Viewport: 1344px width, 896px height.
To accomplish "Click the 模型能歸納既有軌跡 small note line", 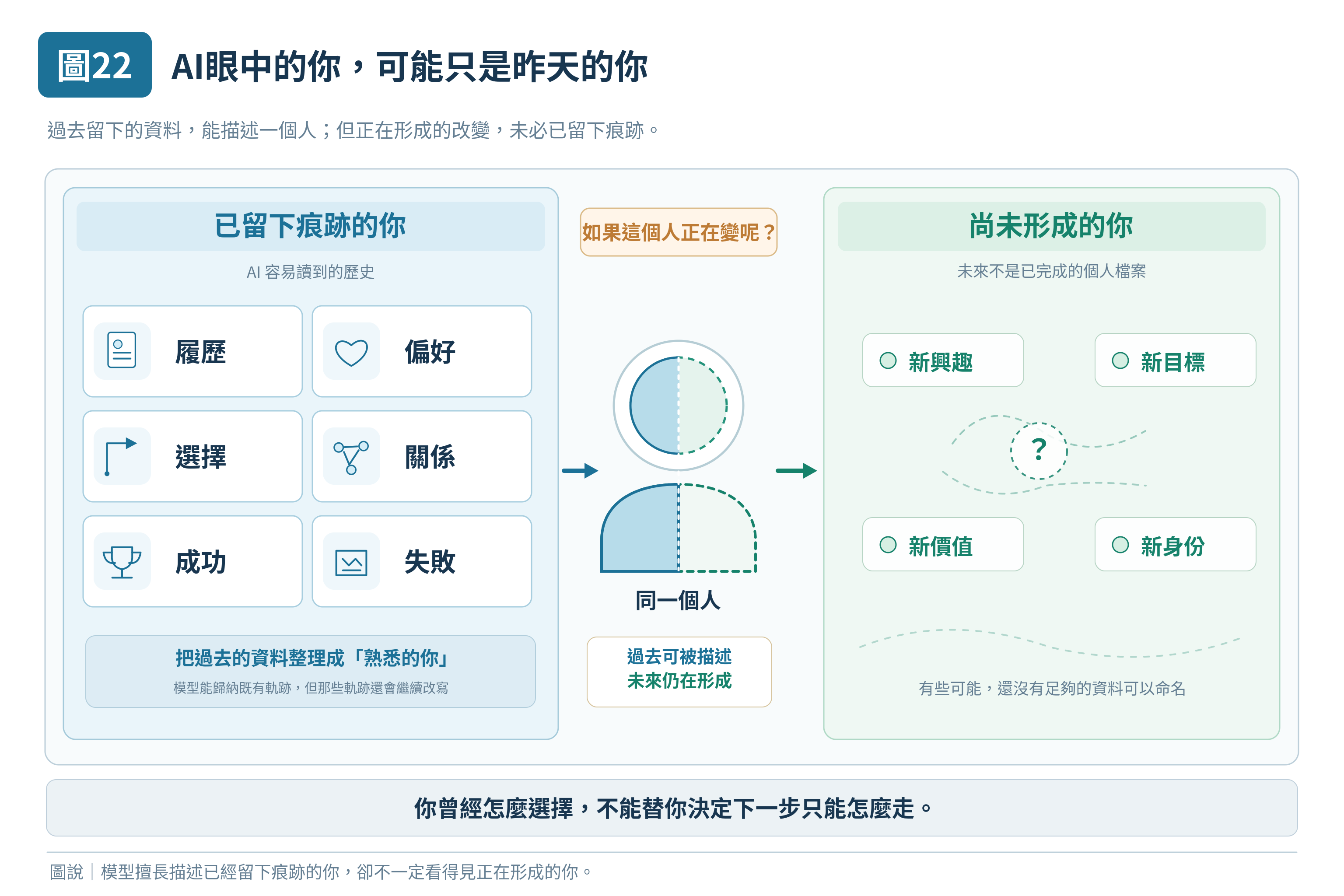I will (310, 687).
